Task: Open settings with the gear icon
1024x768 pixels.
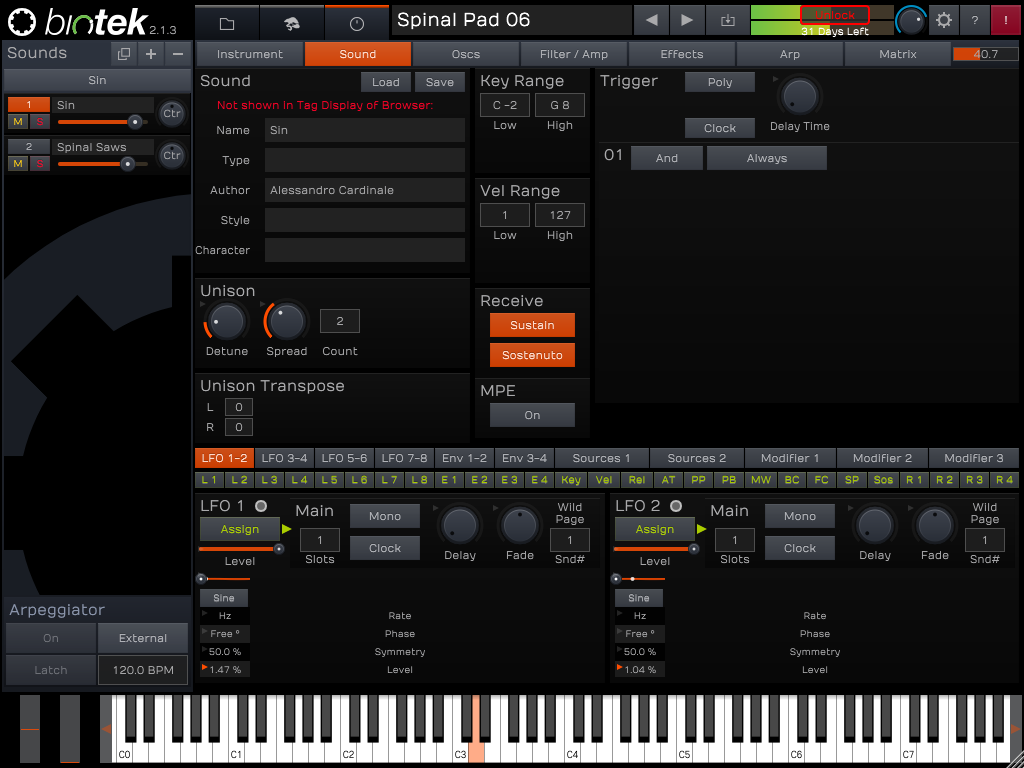Action: pyautogui.click(x=943, y=20)
